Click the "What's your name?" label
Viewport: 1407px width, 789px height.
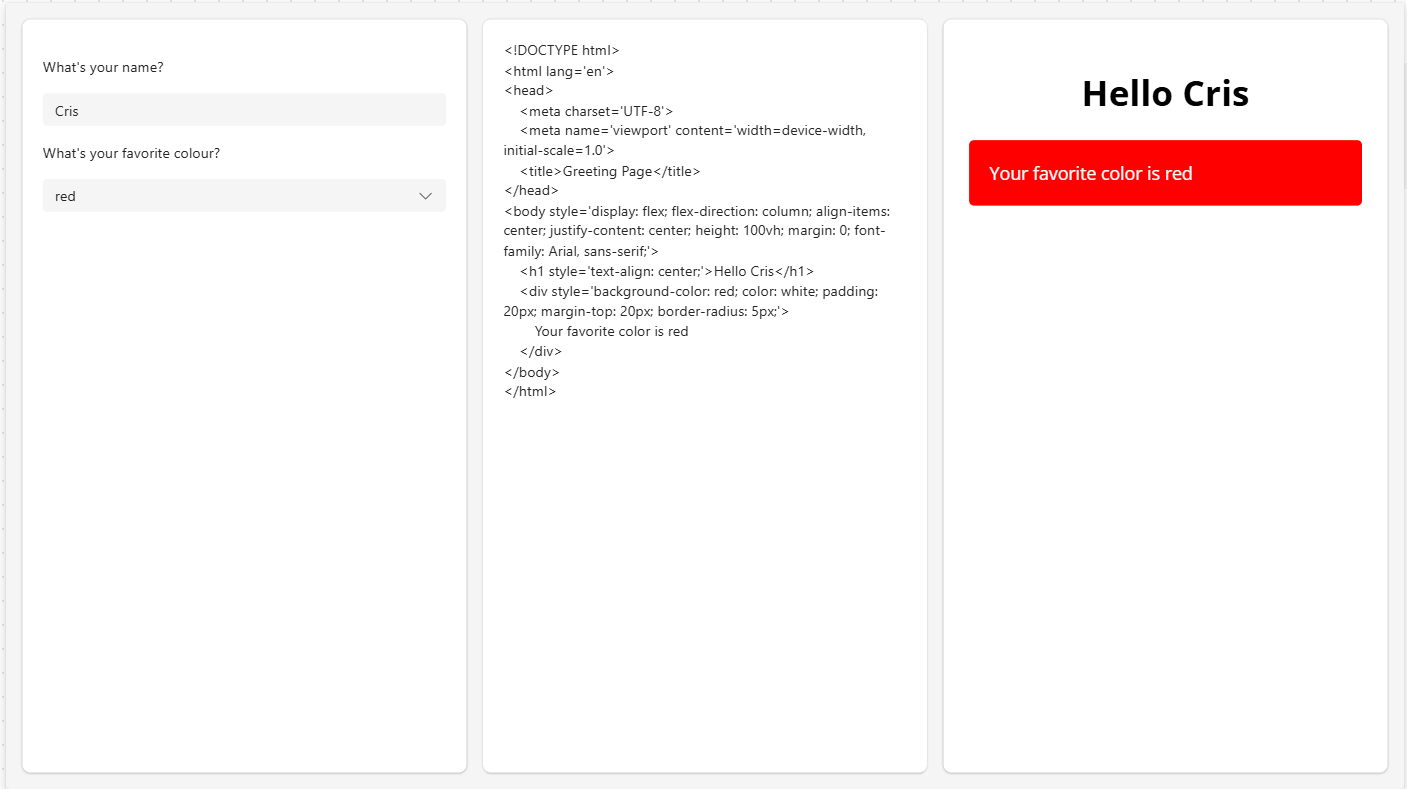(103, 67)
